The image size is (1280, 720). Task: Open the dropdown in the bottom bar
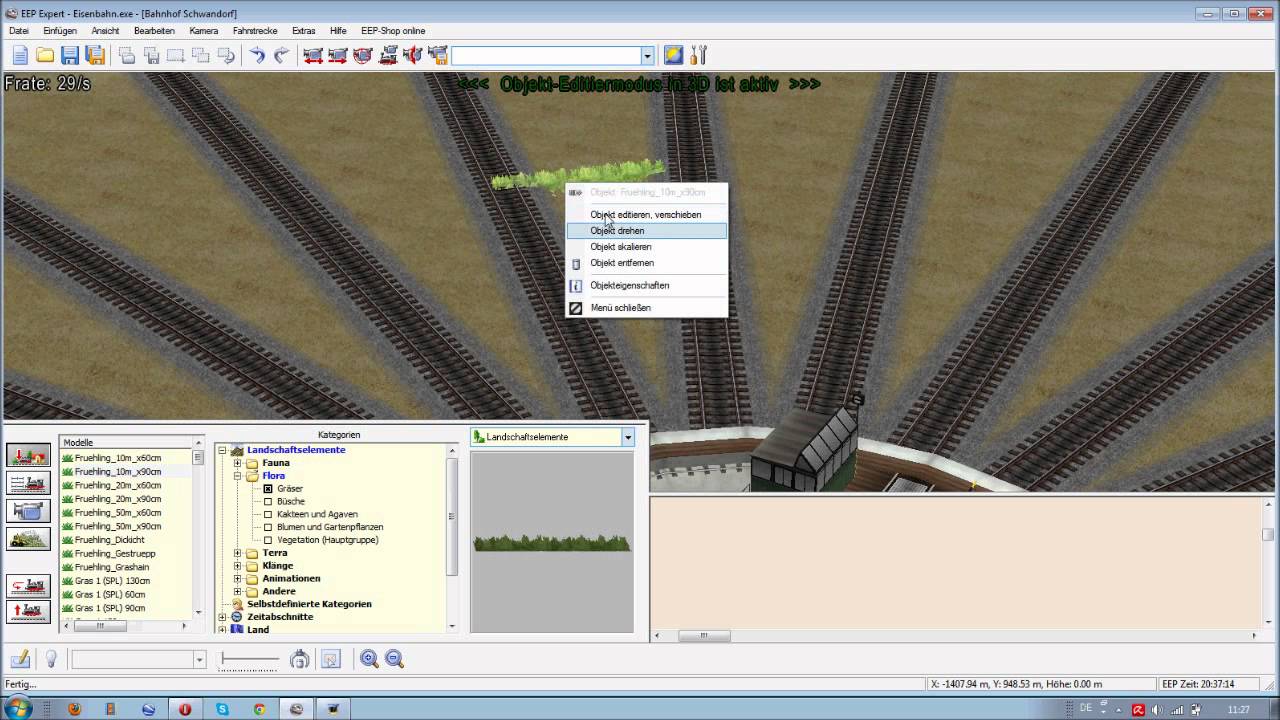point(199,660)
